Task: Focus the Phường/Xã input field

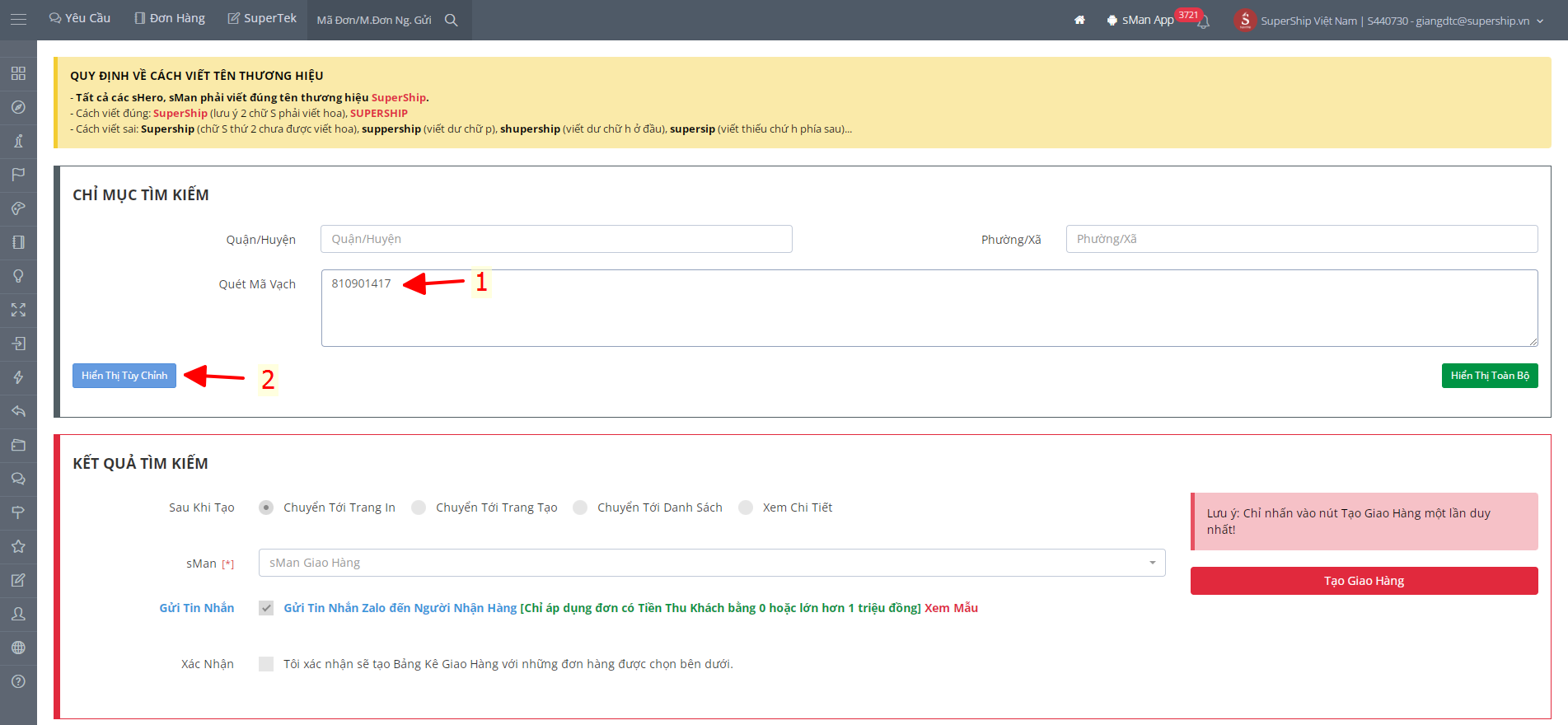Action: [1302, 239]
